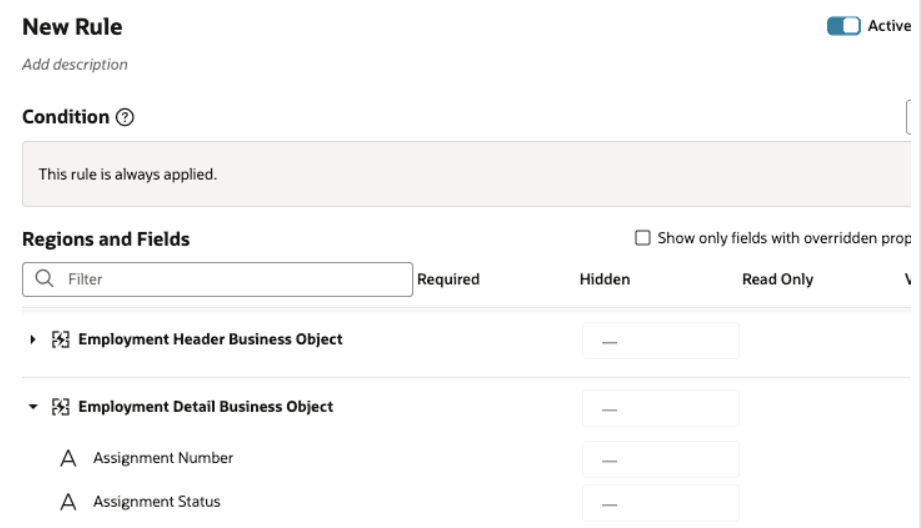Click the Assignment Status text field icon
This screenshot has width=921, height=528.
click(69, 502)
